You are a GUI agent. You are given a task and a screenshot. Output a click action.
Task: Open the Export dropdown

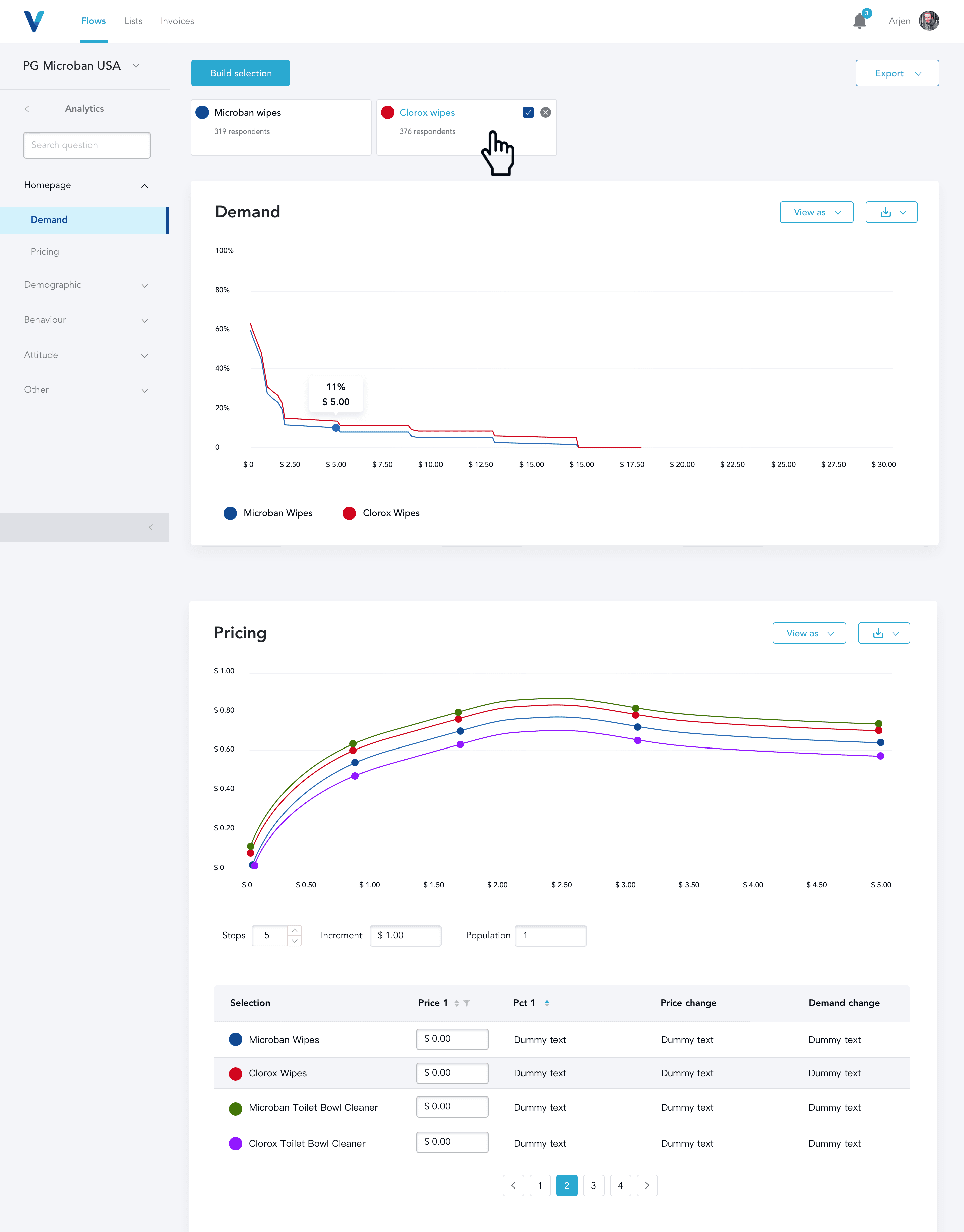(896, 73)
